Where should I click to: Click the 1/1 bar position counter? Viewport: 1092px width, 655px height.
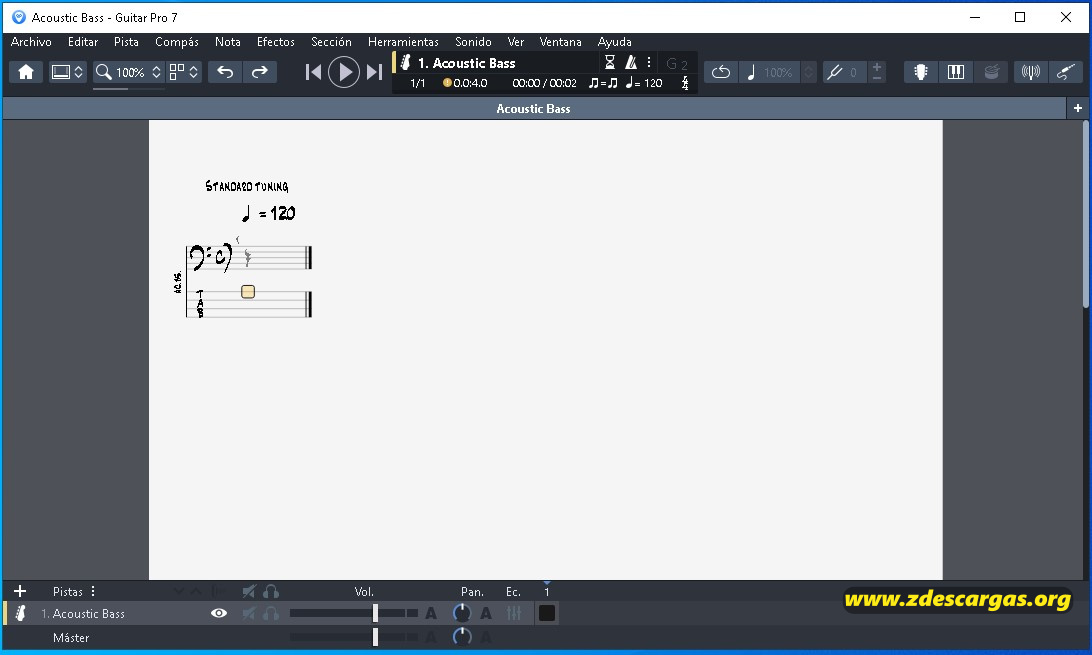click(x=417, y=83)
